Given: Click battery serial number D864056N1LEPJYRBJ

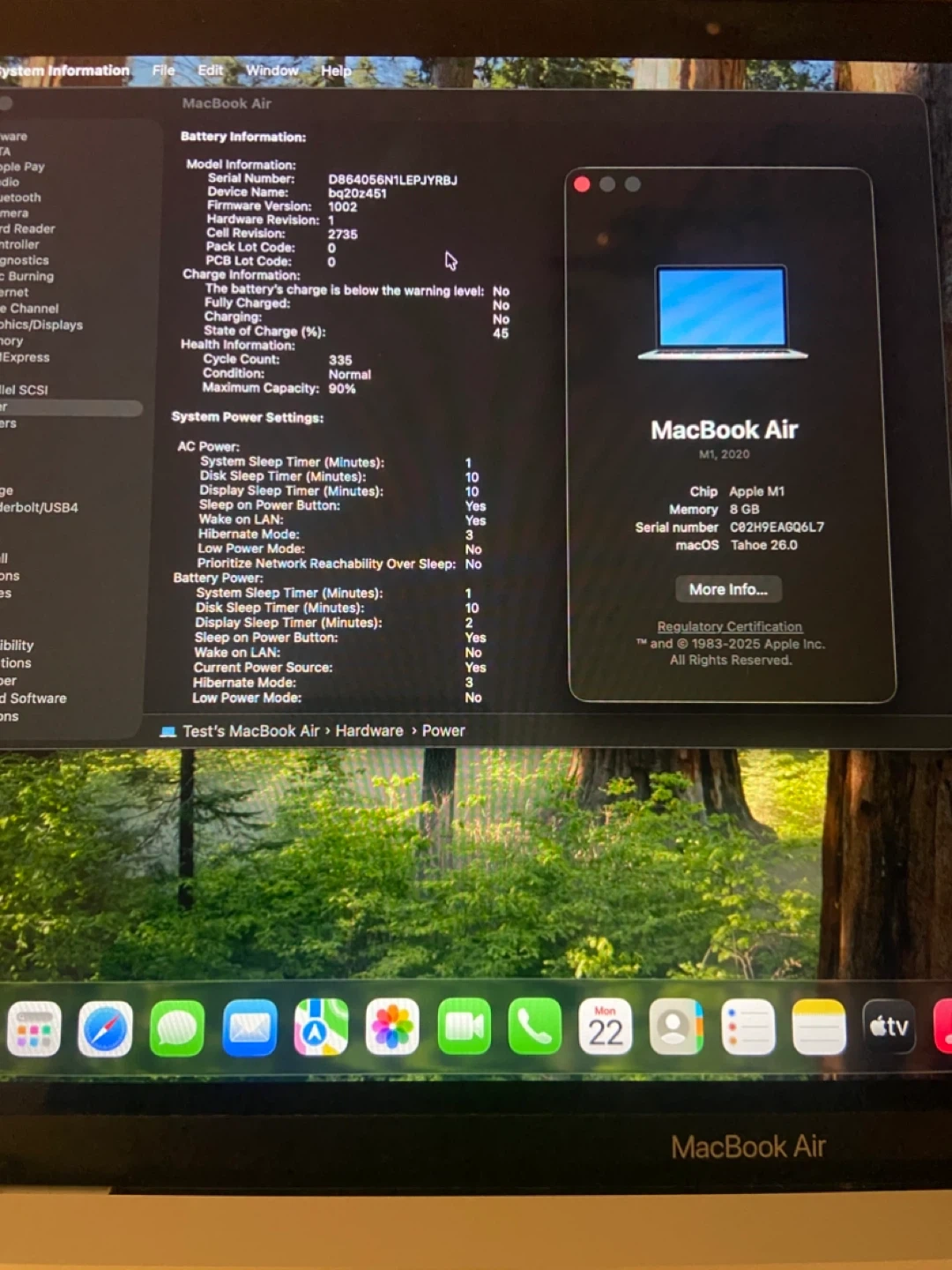Looking at the screenshot, I should point(393,180).
